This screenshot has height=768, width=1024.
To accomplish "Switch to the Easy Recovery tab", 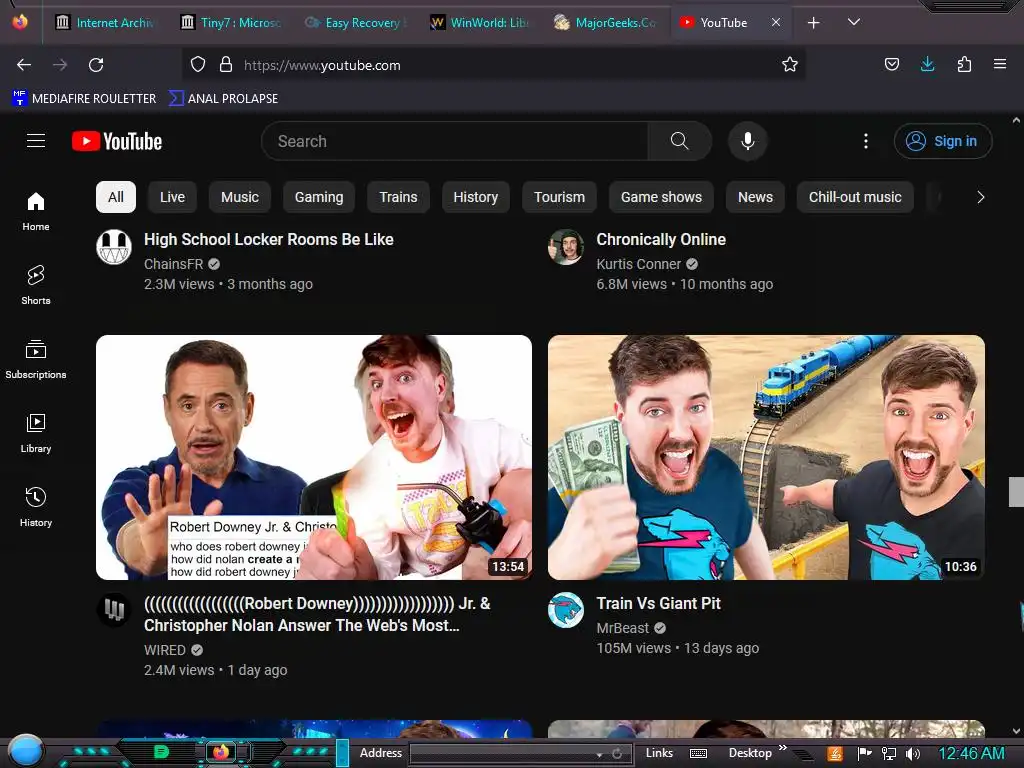I will (x=355, y=22).
